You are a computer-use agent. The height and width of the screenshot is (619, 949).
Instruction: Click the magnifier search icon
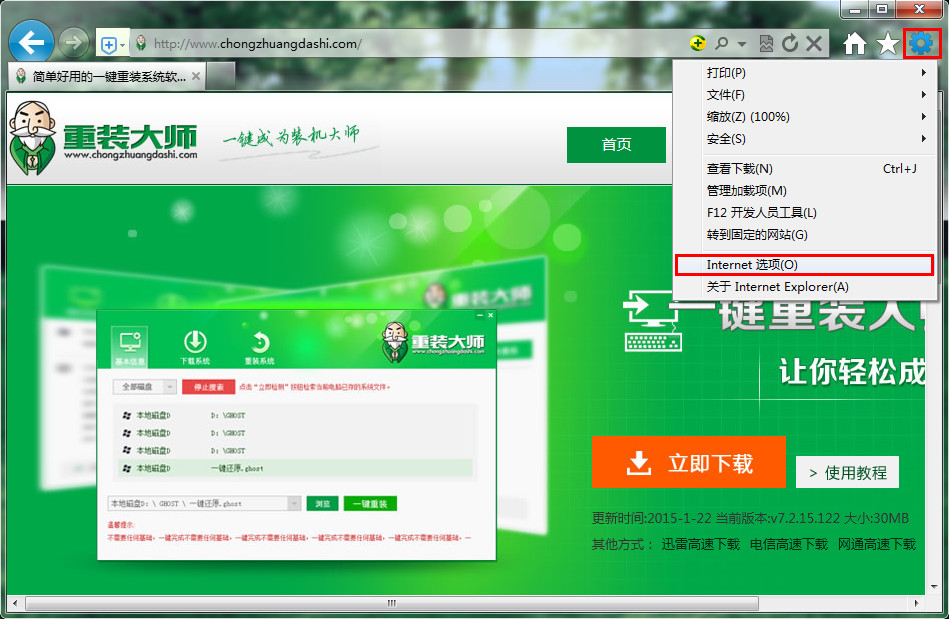721,44
